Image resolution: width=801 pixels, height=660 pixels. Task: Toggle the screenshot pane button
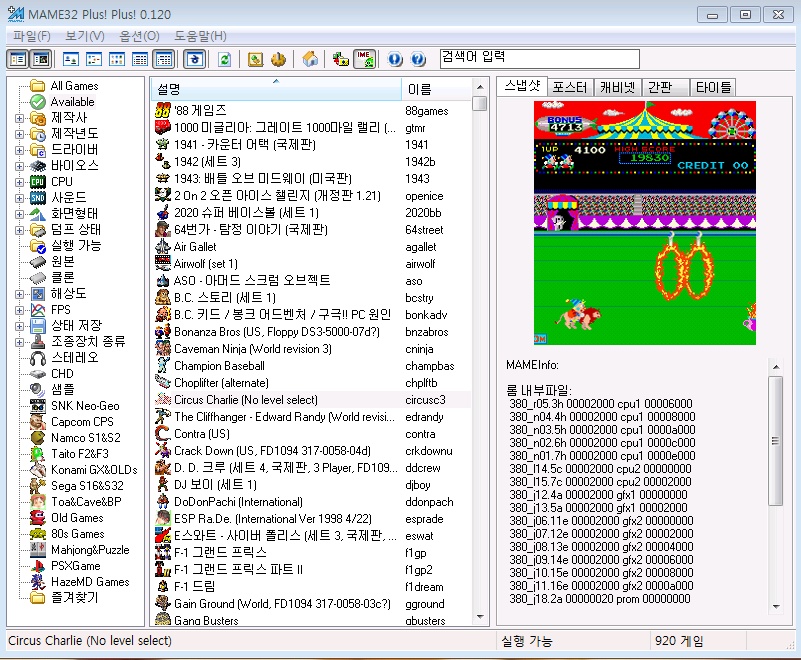click(x=40, y=59)
